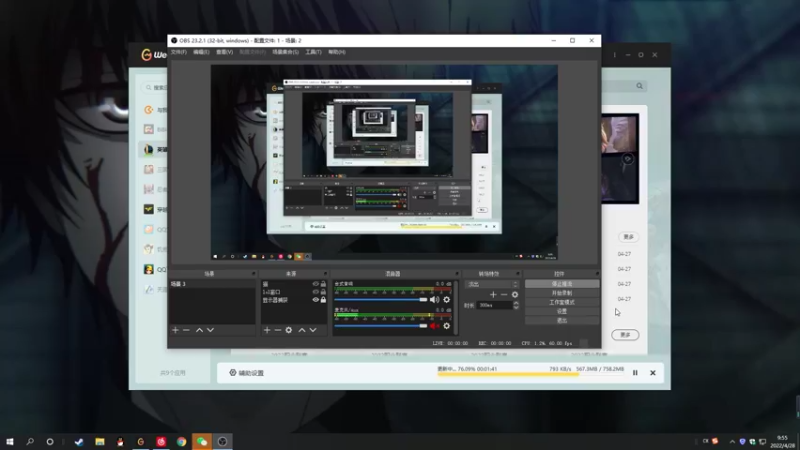This screenshot has height=450, width=800.
Task: Pop out the Scenes dock panel
Action: pyautogui.click(x=253, y=274)
